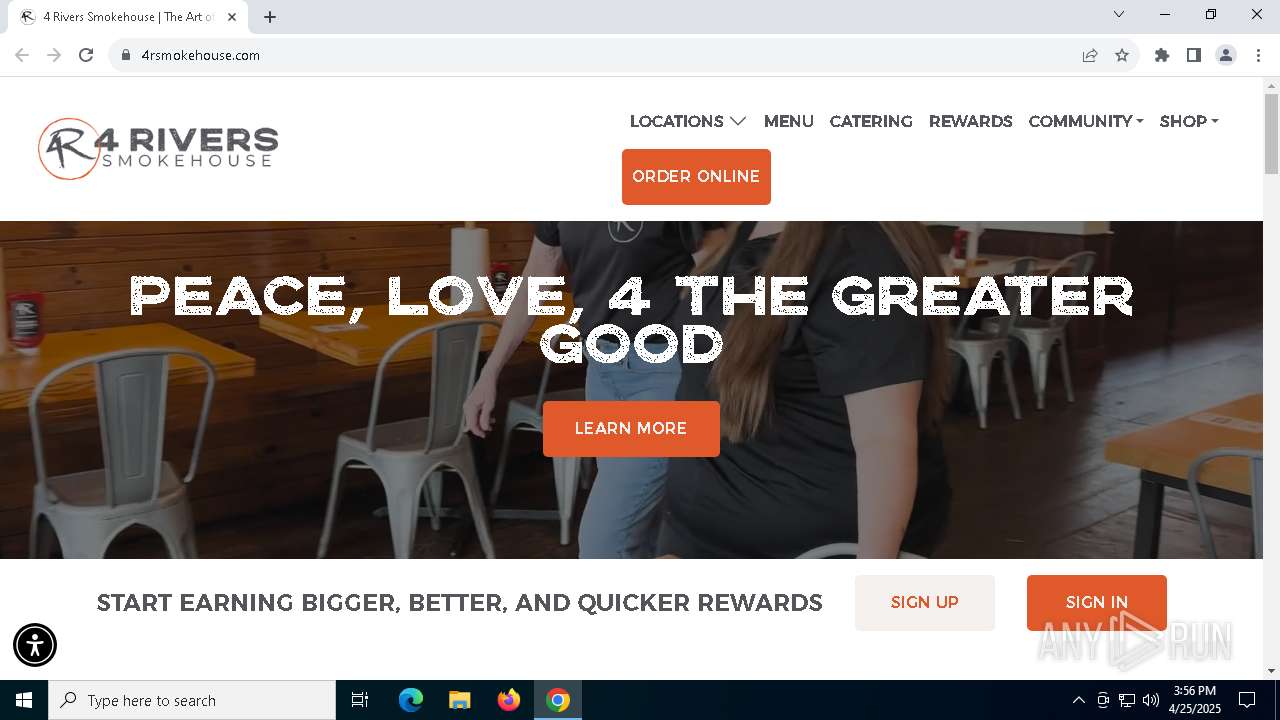The height and width of the screenshot is (720, 1280).
Task: Open the accessibility widget icon
Action: [x=35, y=645]
